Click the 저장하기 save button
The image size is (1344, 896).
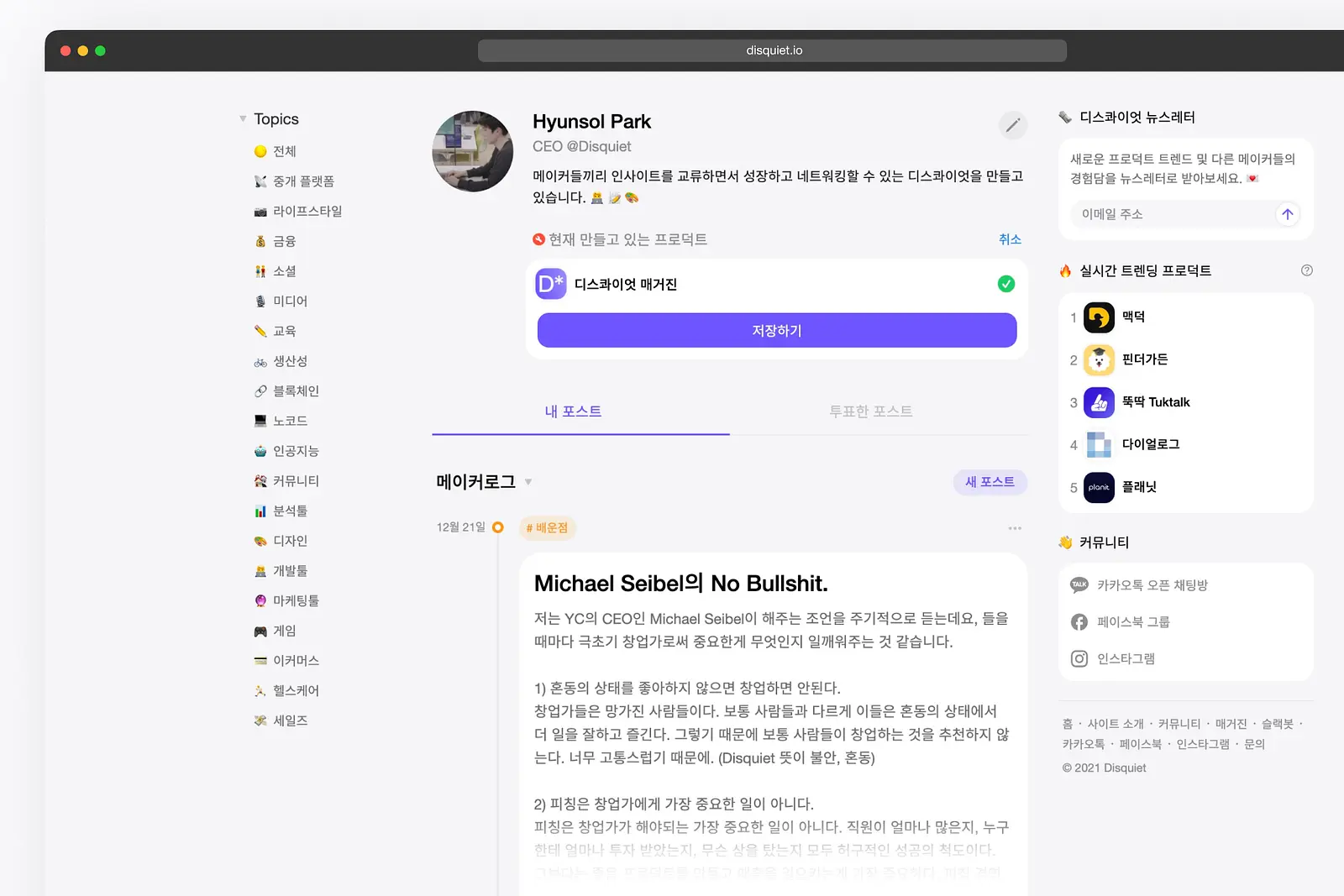coord(776,331)
